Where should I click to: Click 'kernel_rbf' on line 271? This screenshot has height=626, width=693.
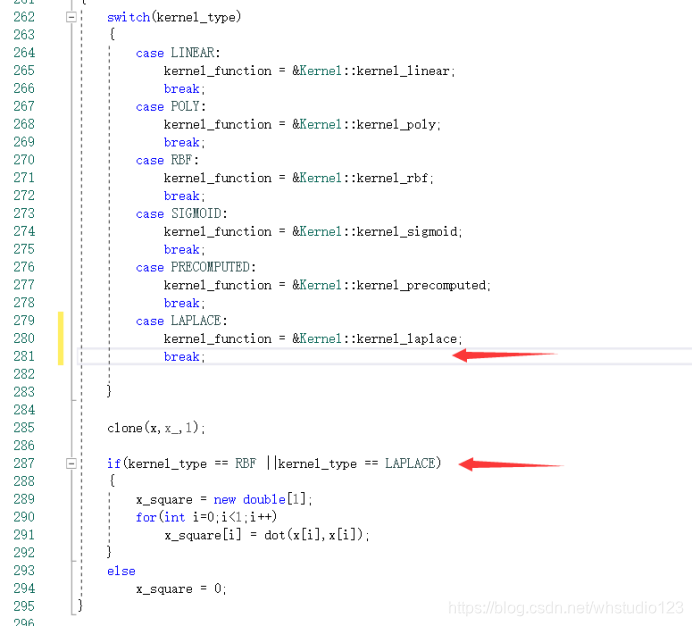click(x=392, y=178)
